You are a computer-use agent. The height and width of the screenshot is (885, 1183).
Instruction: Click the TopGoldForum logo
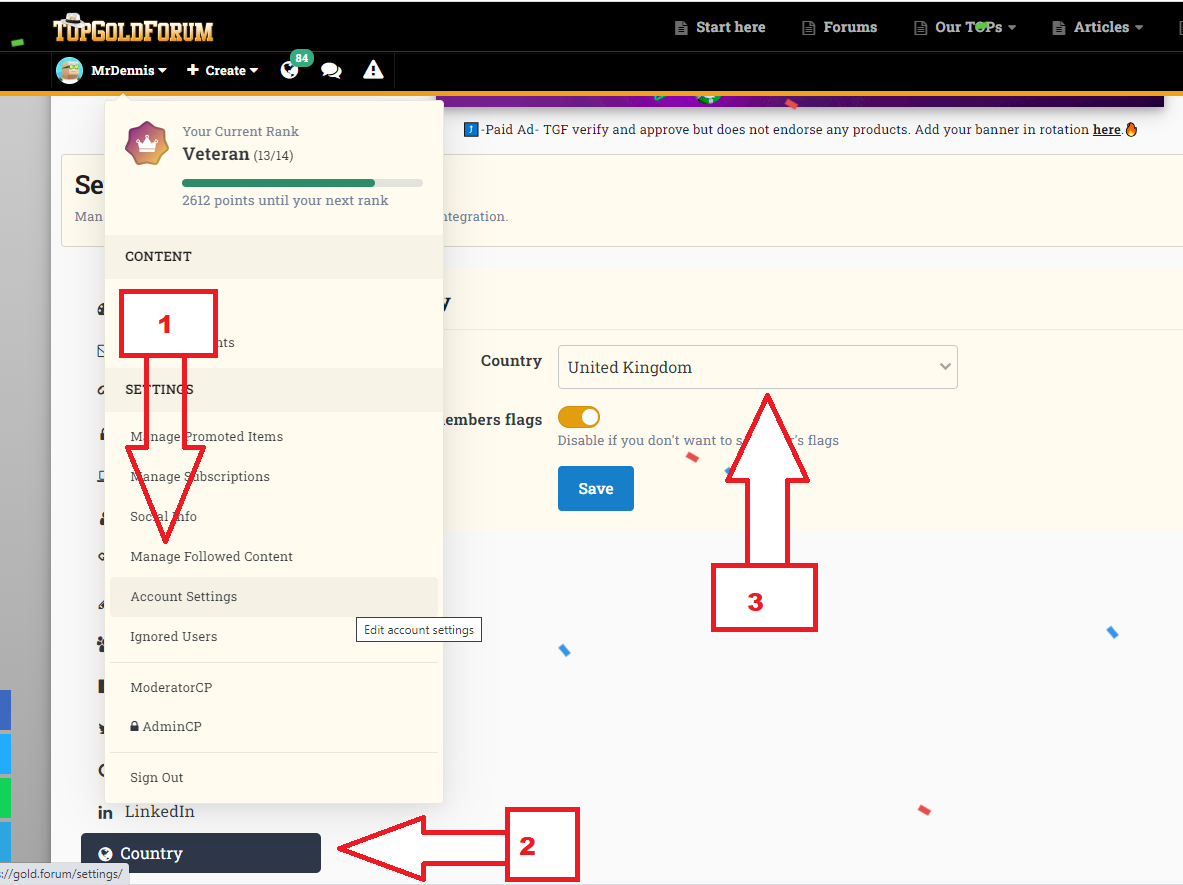tap(133, 29)
